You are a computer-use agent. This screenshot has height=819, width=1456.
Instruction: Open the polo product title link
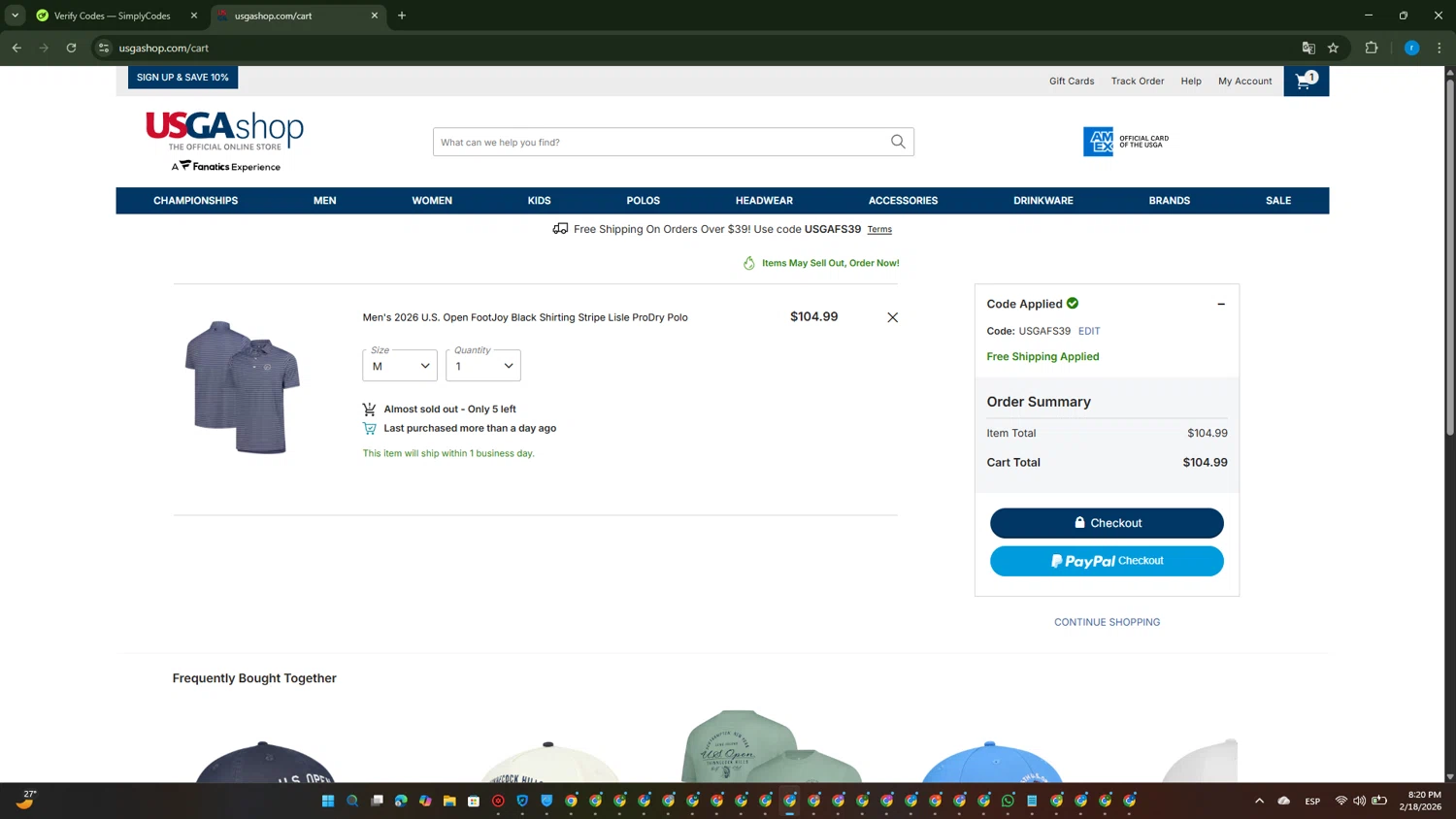coord(525,317)
